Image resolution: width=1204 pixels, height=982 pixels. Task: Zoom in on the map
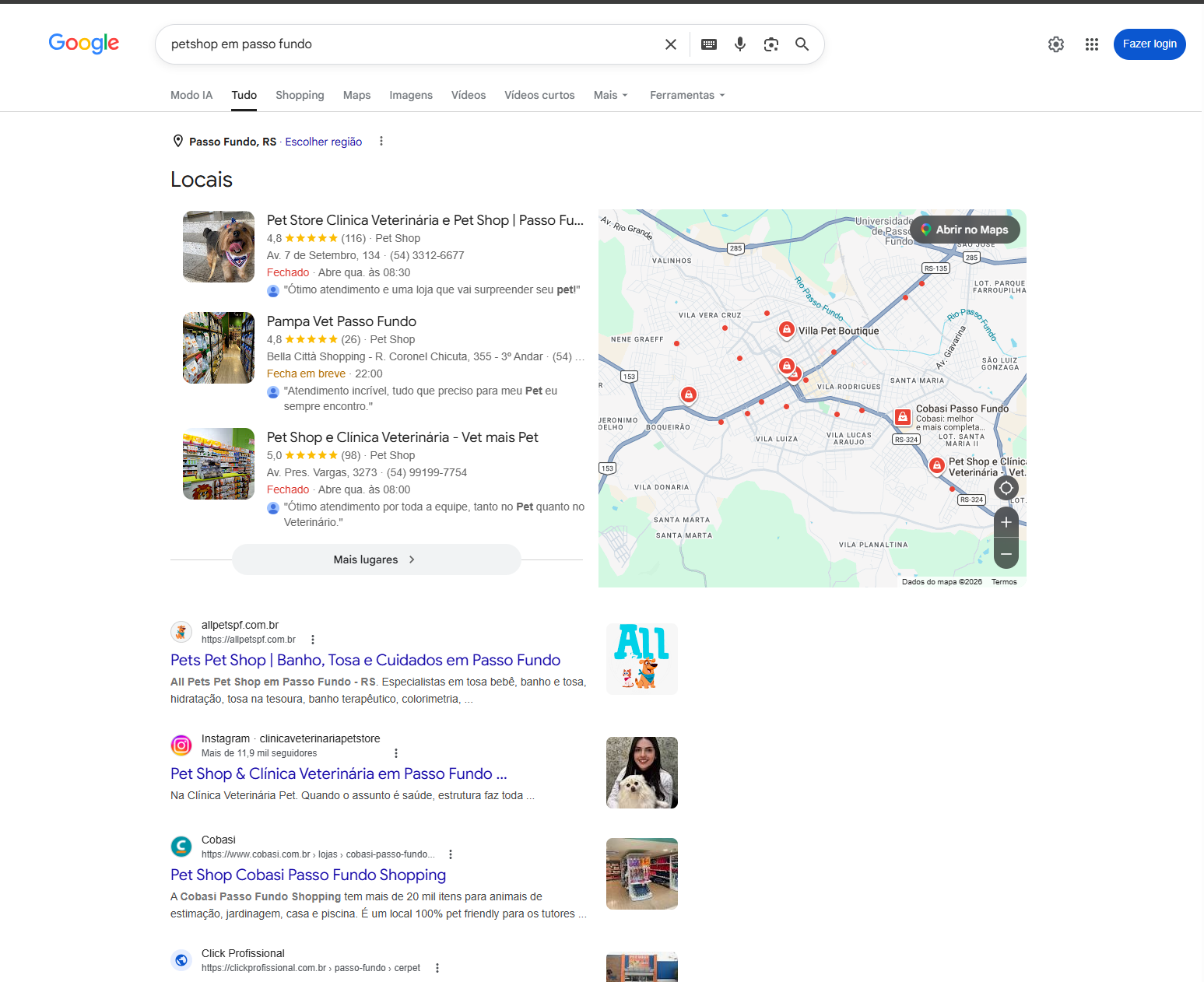[1006, 522]
